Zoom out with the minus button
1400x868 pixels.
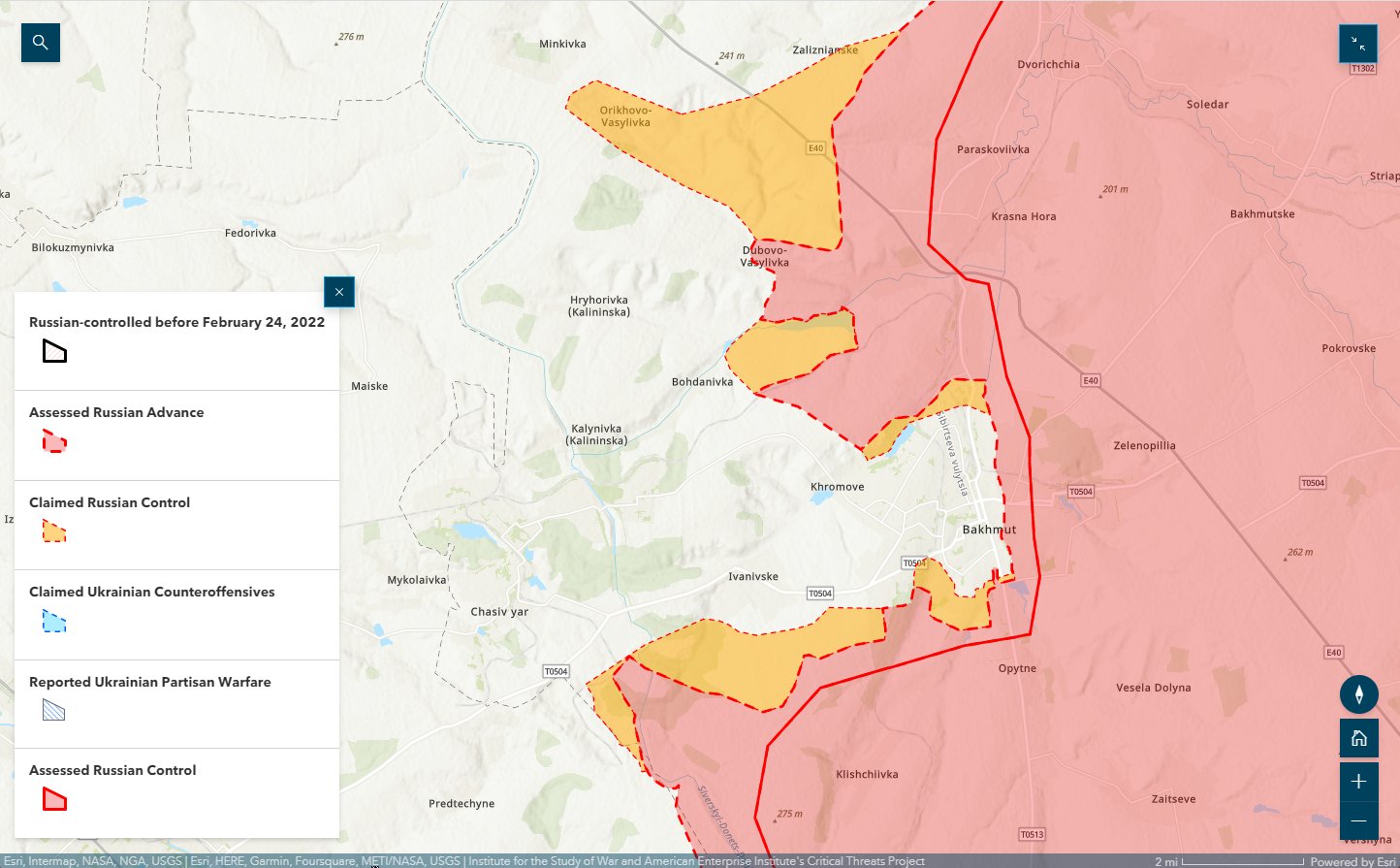click(1359, 820)
